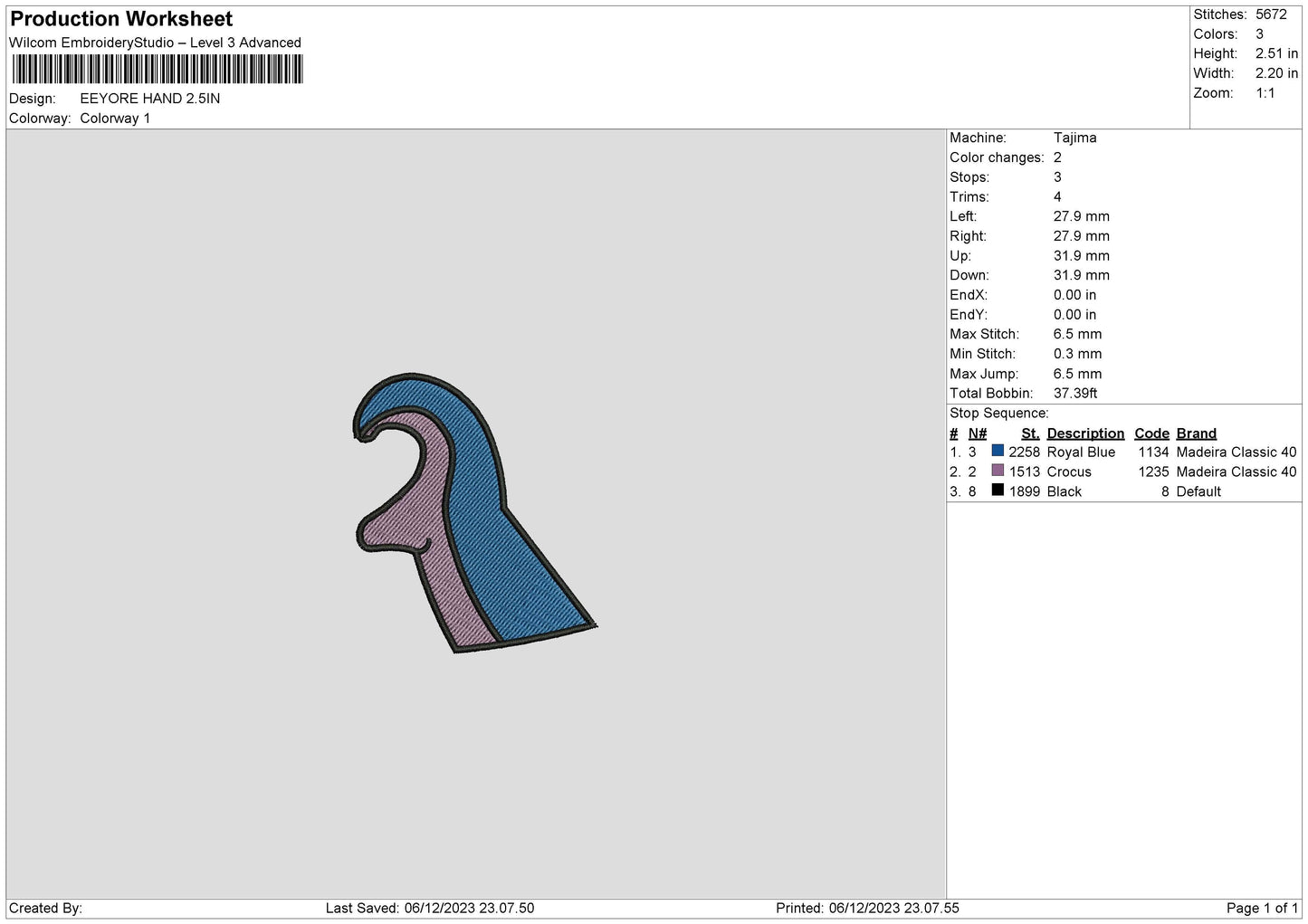Click the 'Code' column header
The image size is (1308, 924).
click(1152, 433)
